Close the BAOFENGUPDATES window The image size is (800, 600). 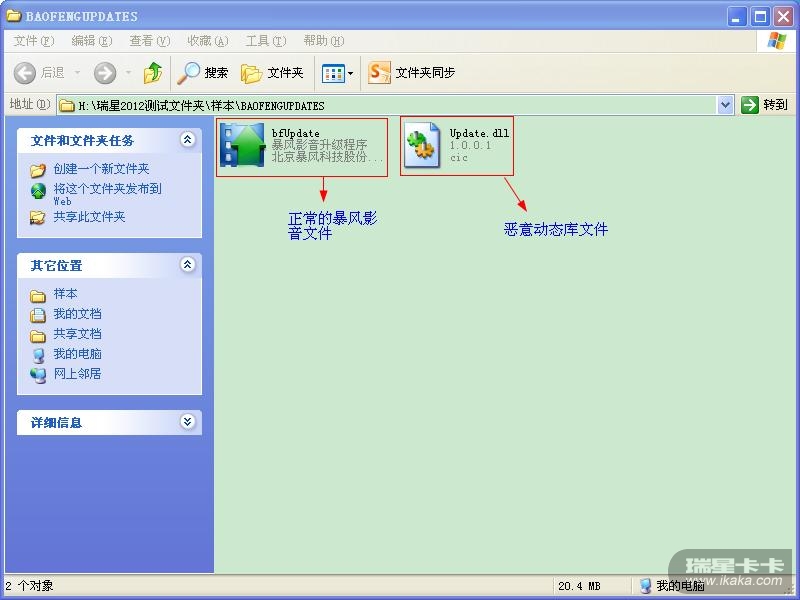pyautogui.click(x=784, y=16)
